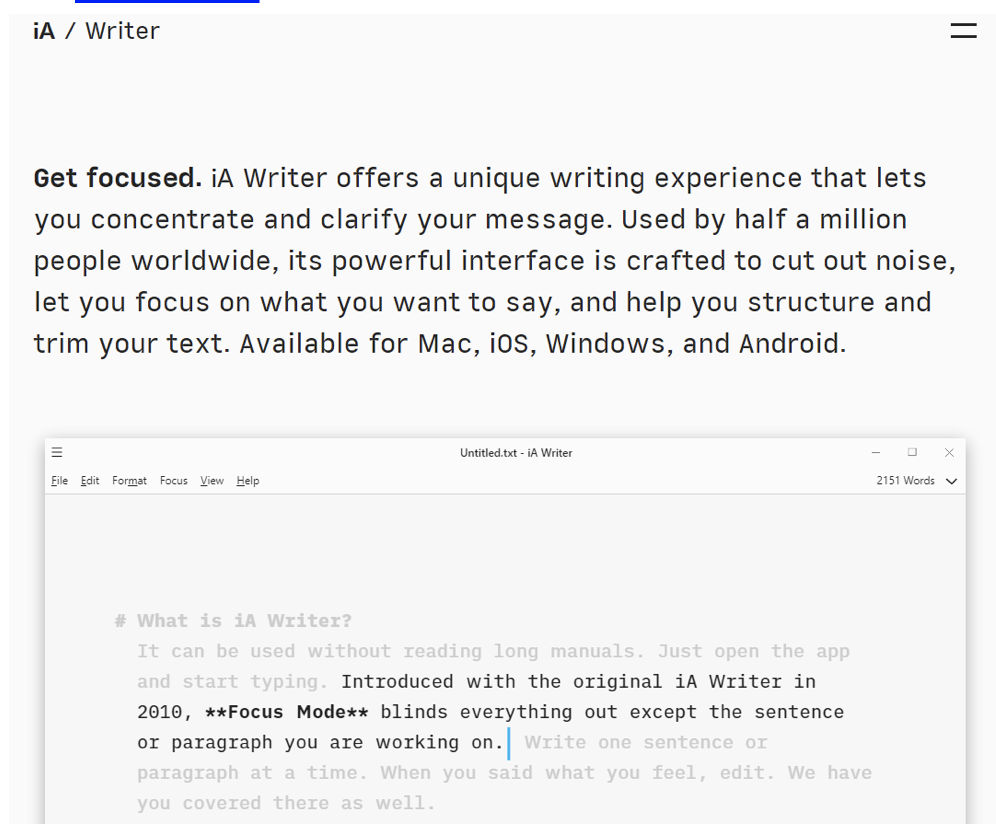996x840 pixels.
Task: Open the library sidebar hamburger icon in app window
Action: click(x=57, y=453)
